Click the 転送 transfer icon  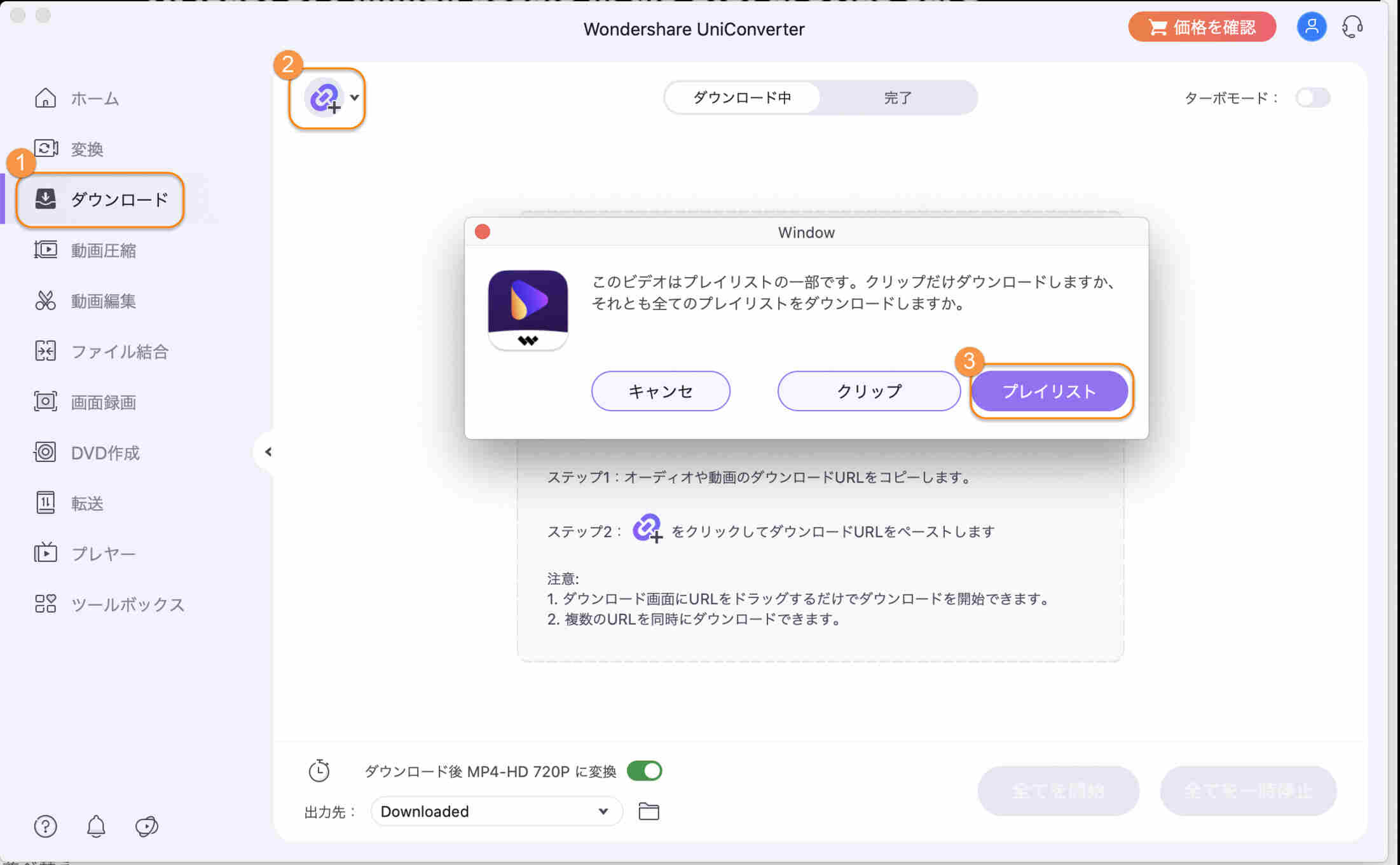click(x=45, y=503)
